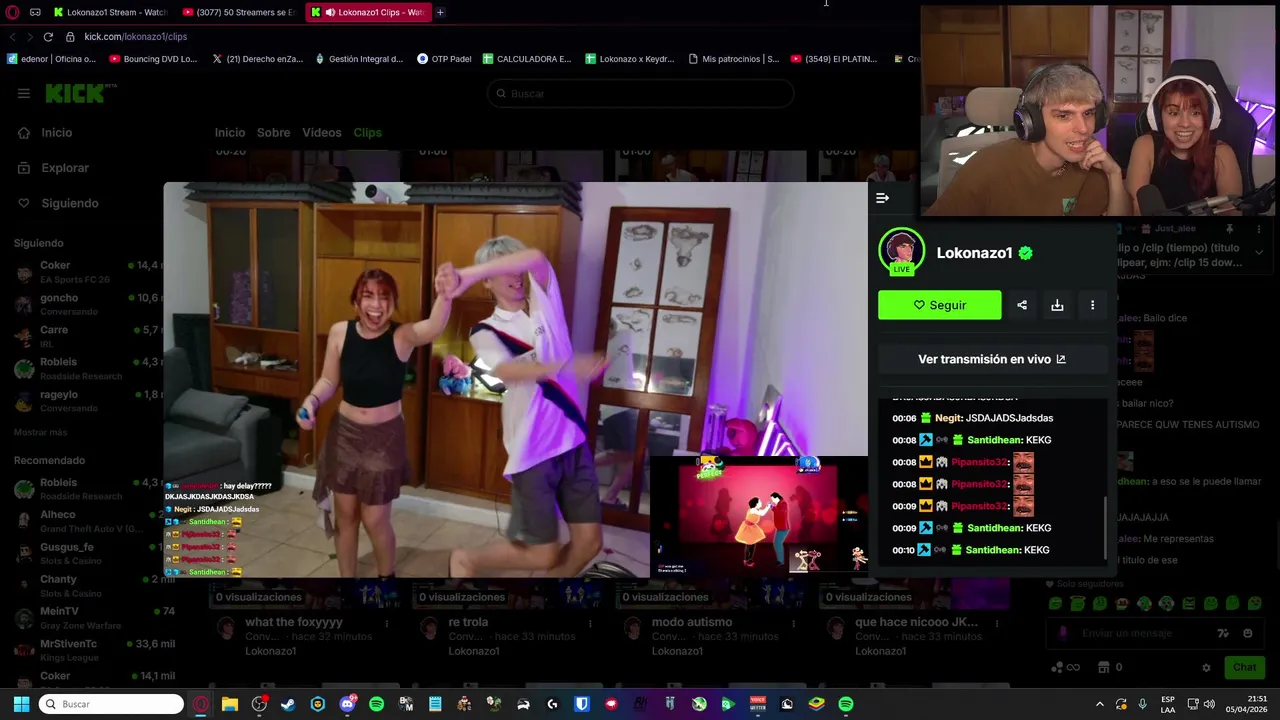Viewport: 1280px width, 720px height.
Task: Open the clip titled re trola
Action: (468, 622)
